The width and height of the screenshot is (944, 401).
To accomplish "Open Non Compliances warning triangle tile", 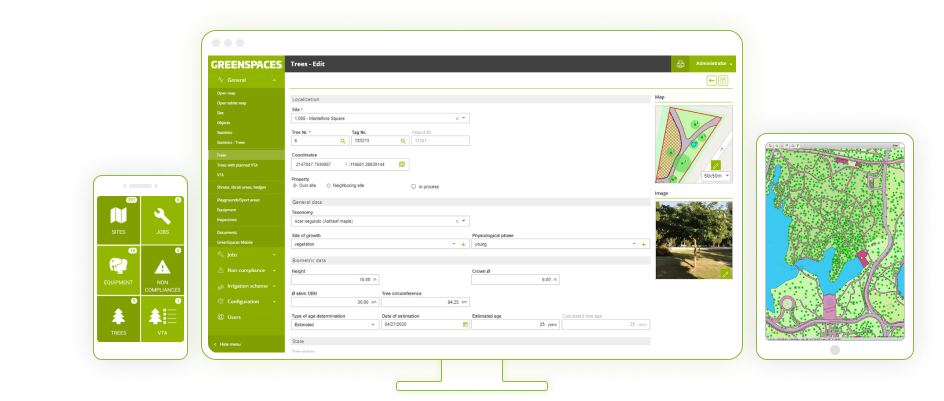I will pos(162,268).
